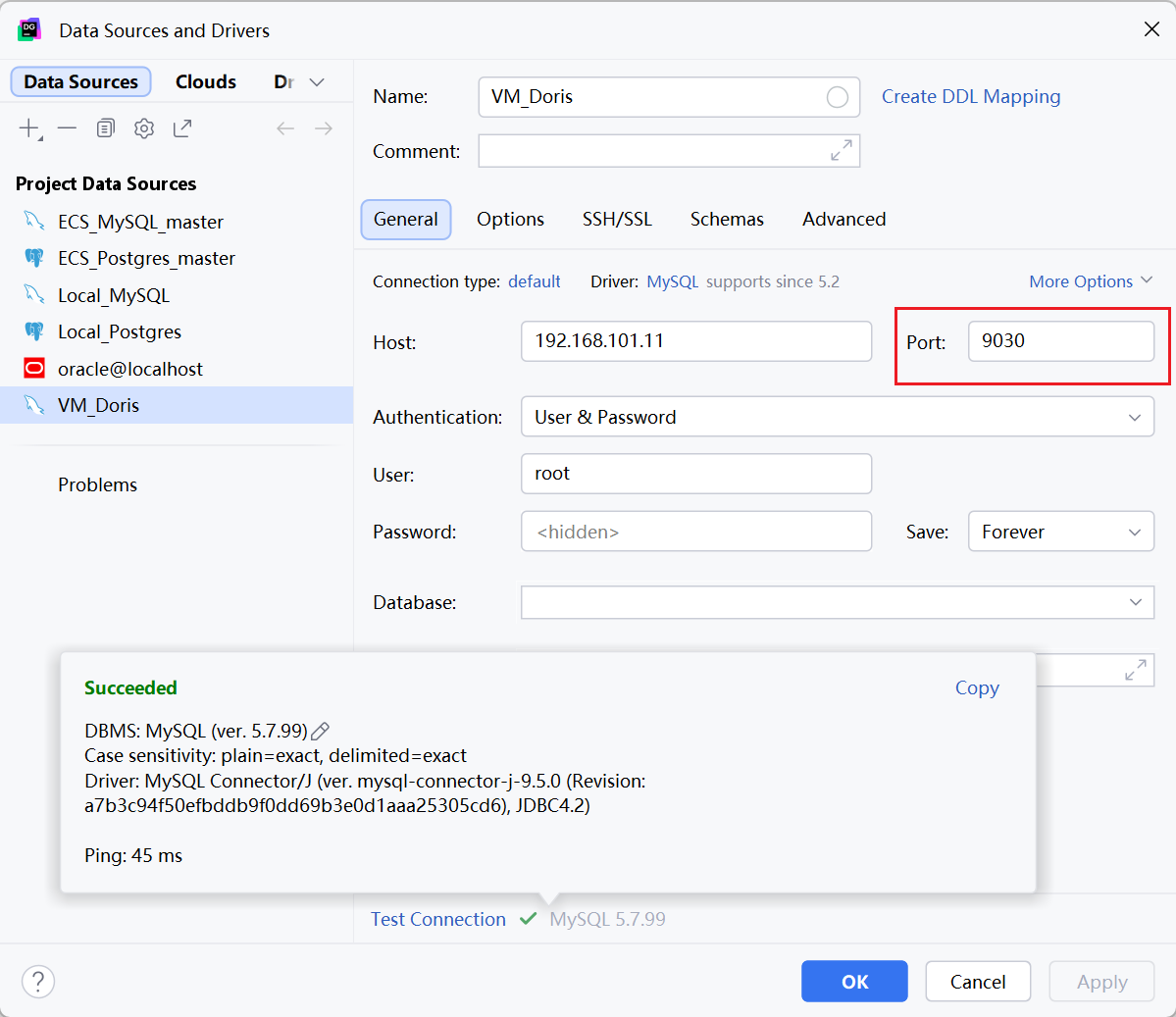The image size is (1176, 1017).
Task: Click the DataGrip app logo
Action: pos(29,30)
